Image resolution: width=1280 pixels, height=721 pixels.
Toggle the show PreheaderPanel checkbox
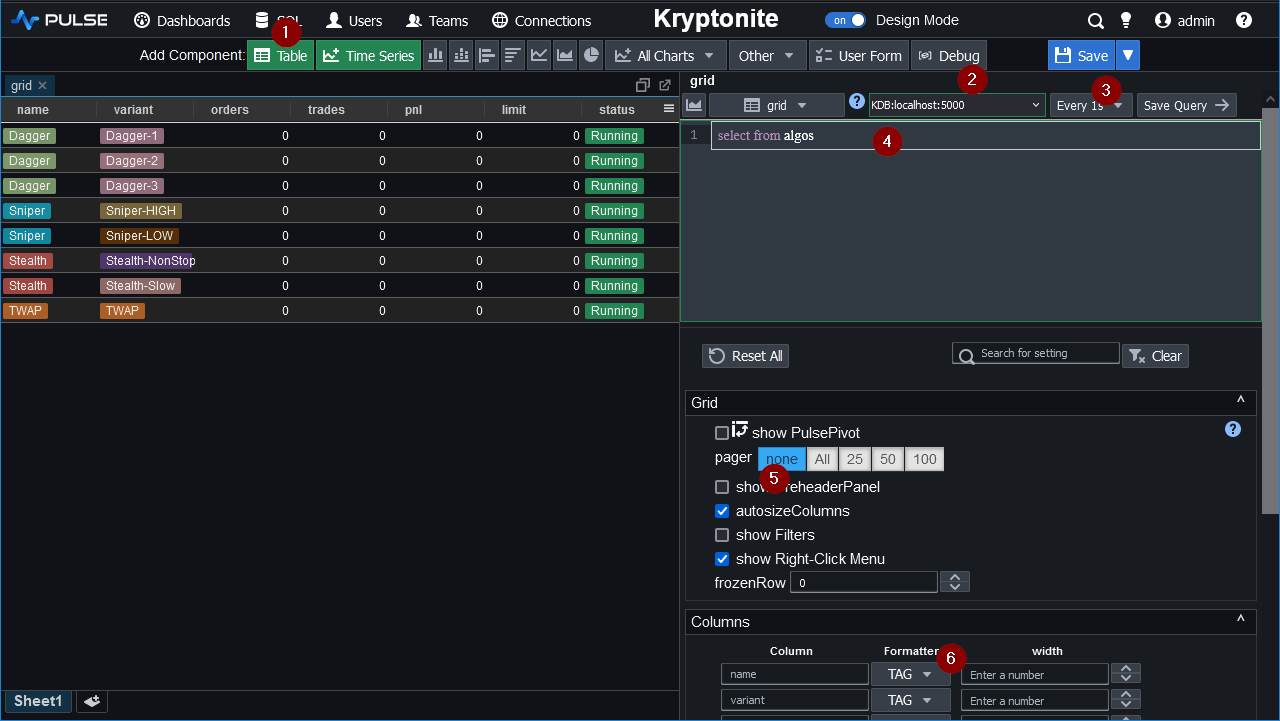click(722, 487)
